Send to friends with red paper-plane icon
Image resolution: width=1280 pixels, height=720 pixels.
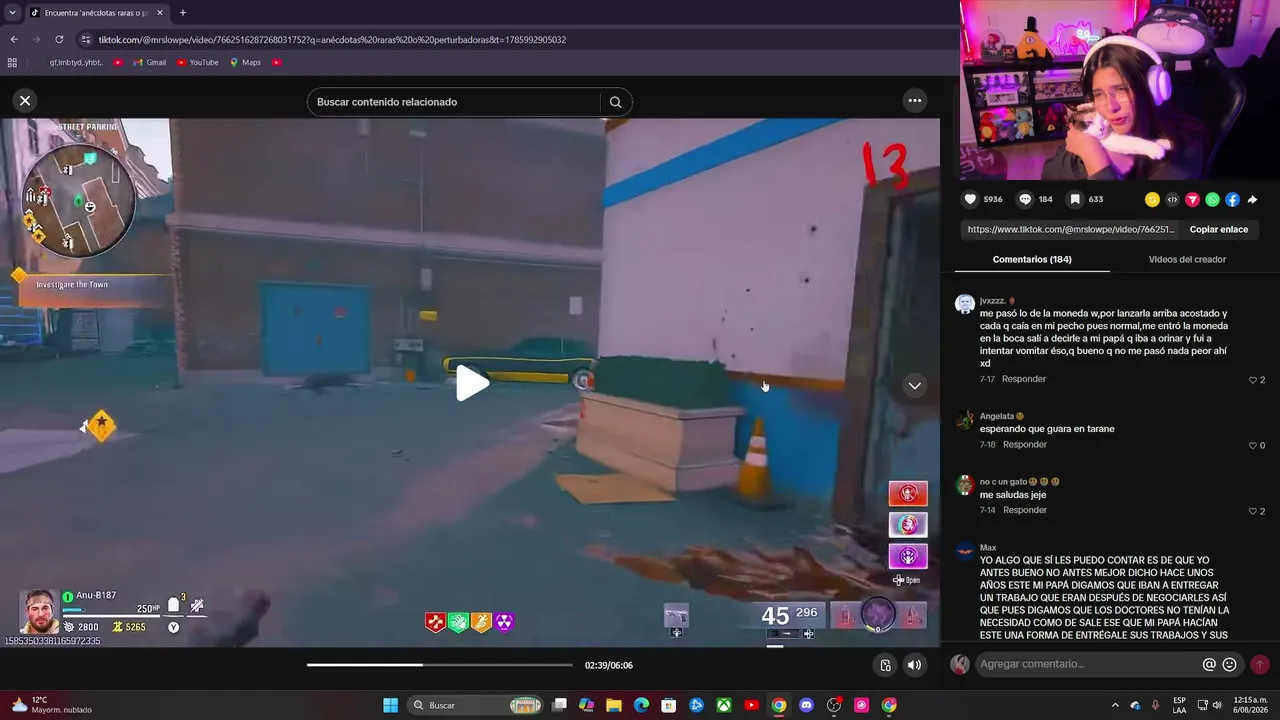point(1192,200)
